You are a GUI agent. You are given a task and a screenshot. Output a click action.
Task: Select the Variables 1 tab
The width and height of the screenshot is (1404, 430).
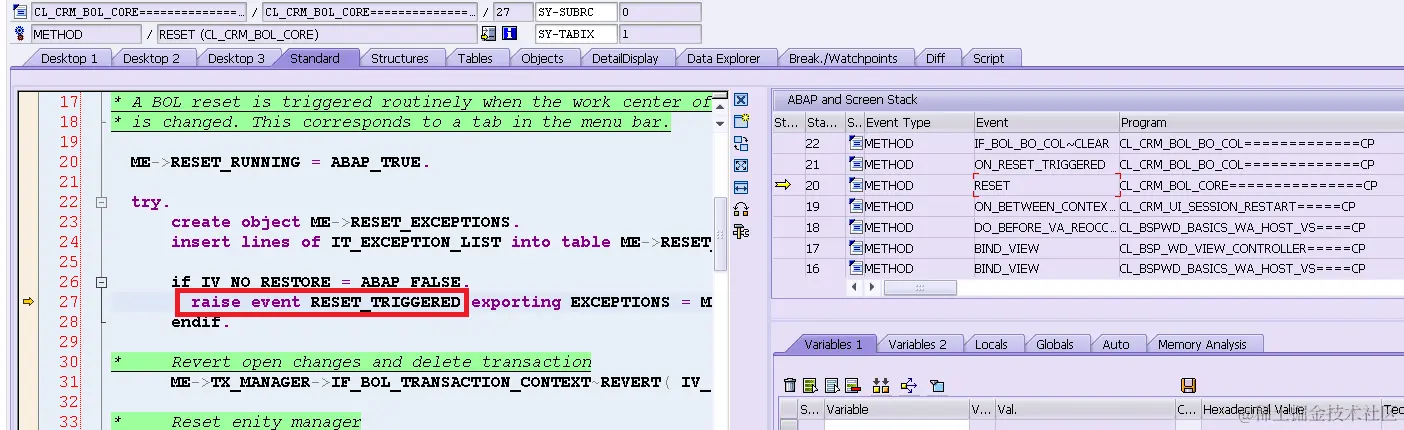click(x=833, y=344)
